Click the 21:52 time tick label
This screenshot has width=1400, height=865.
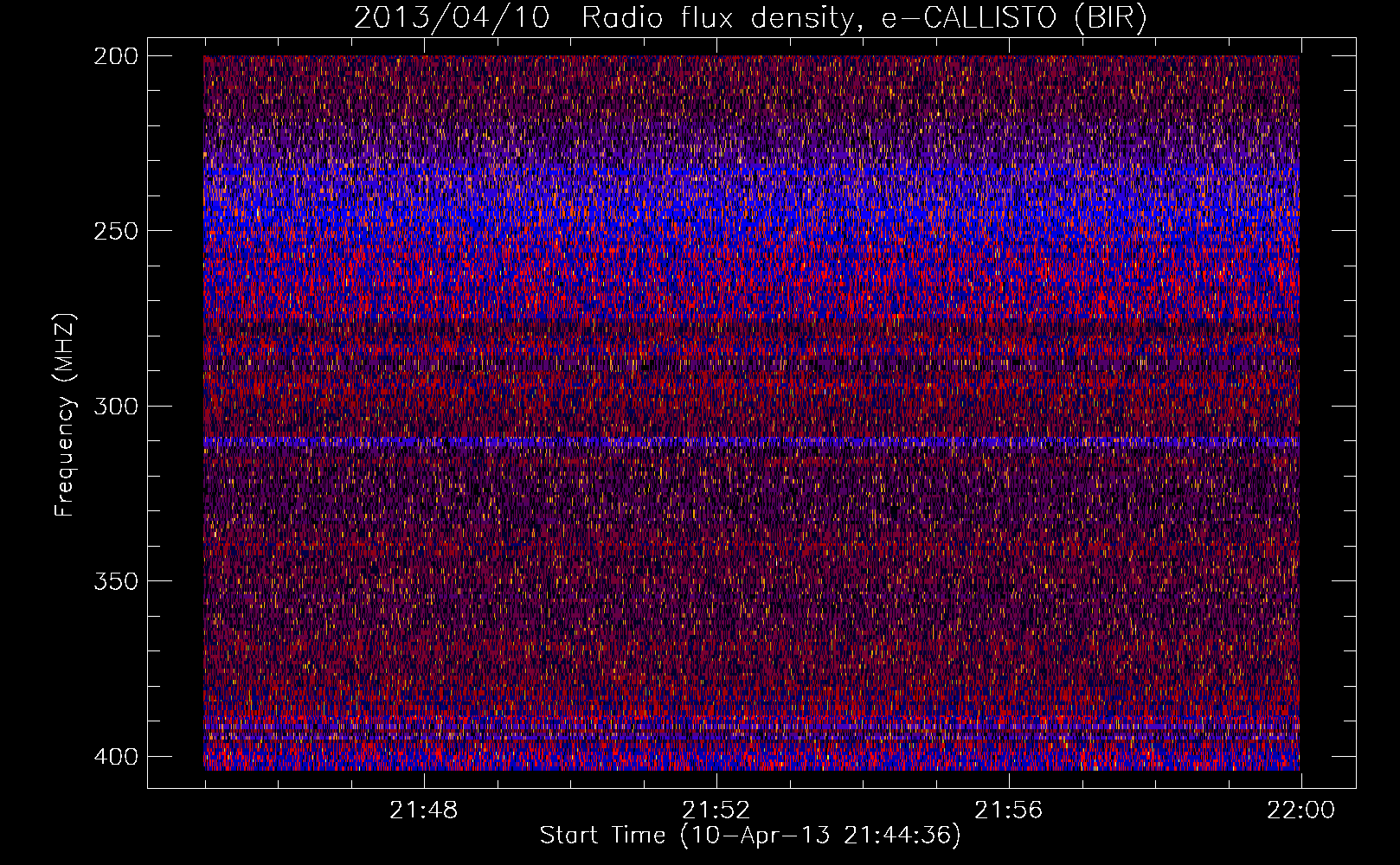(x=716, y=811)
